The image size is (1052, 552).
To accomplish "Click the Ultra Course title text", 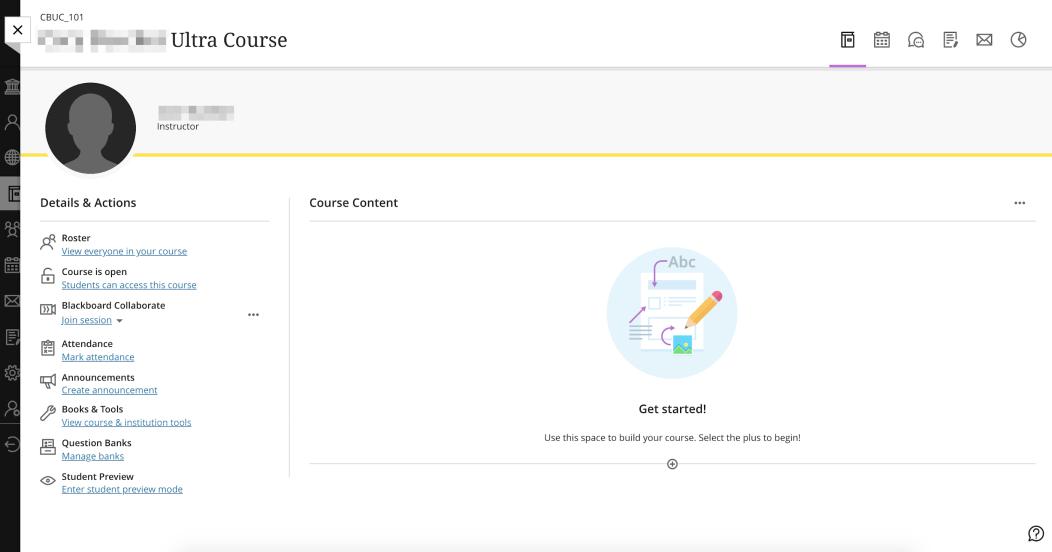I will point(229,40).
